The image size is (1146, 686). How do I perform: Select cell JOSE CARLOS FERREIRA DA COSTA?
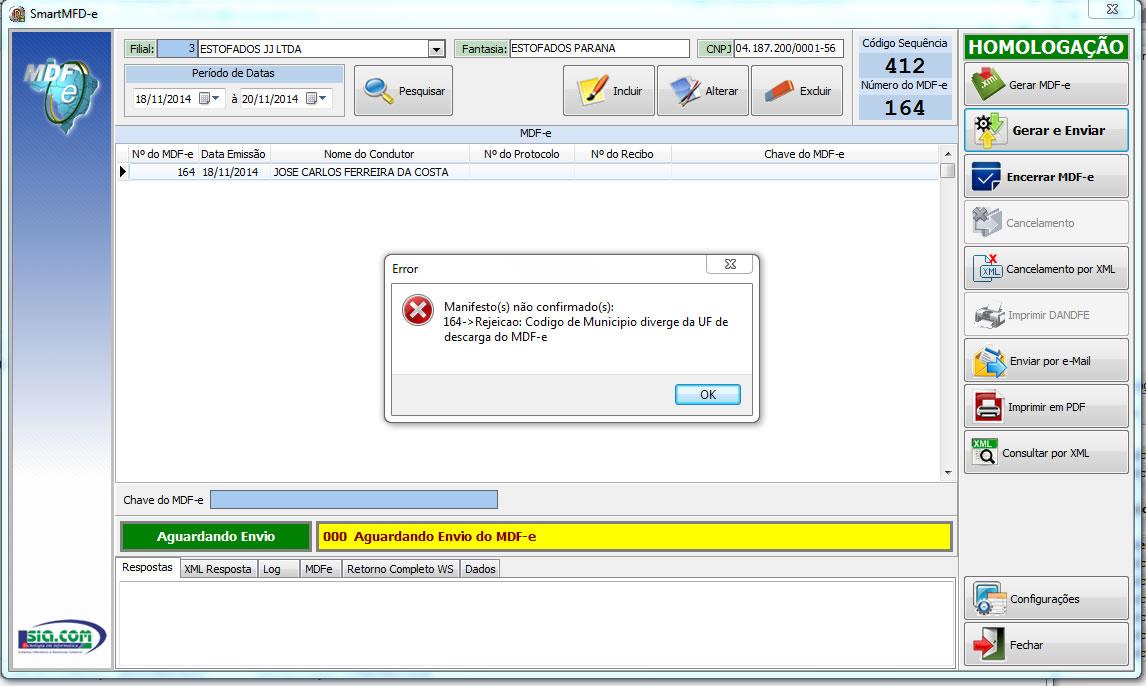[x=369, y=172]
